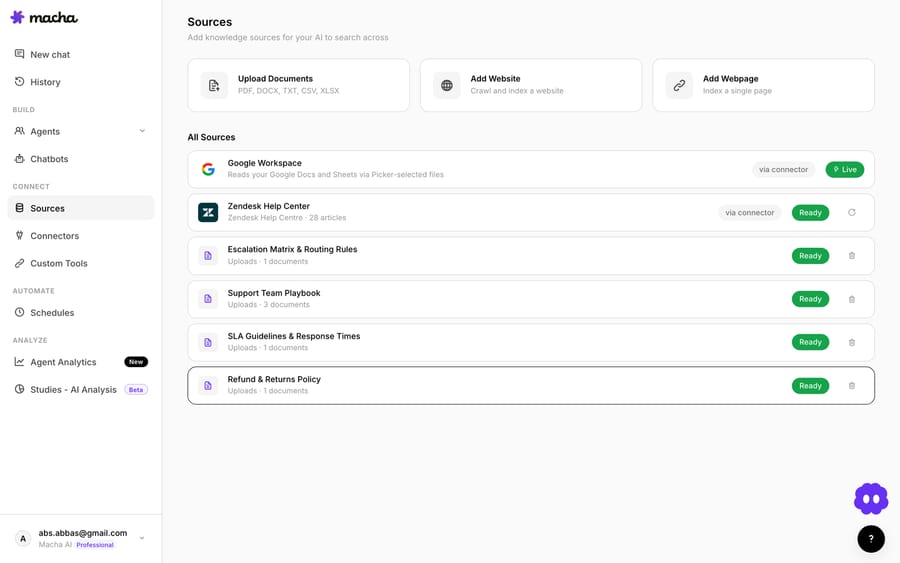Click the Upload Documents file icon

[x=214, y=86]
